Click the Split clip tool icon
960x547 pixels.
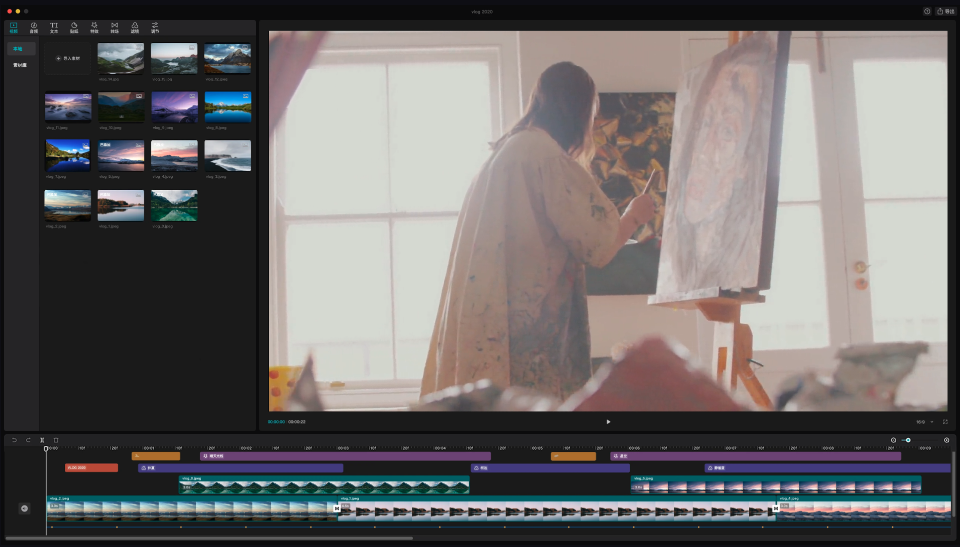pos(42,440)
